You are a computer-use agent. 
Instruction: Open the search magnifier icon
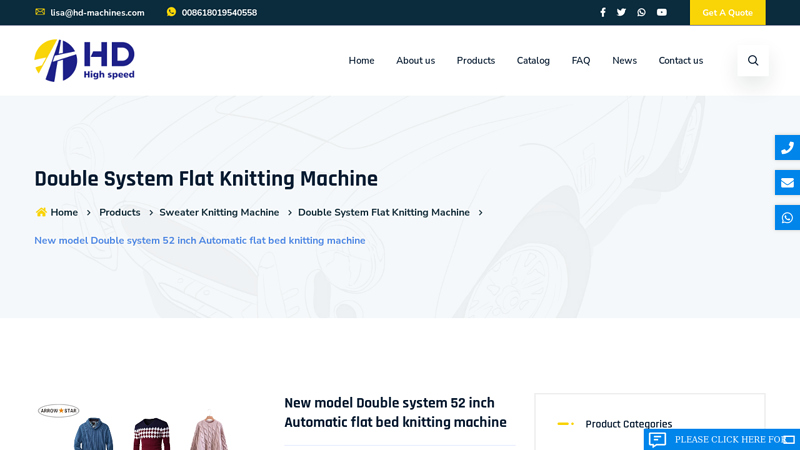[753, 60]
